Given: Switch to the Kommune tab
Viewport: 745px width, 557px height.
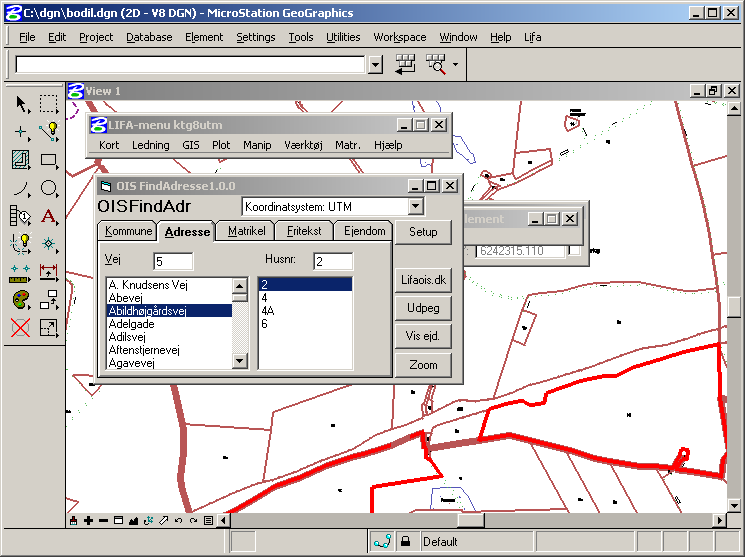Looking at the screenshot, I should coord(128,231).
